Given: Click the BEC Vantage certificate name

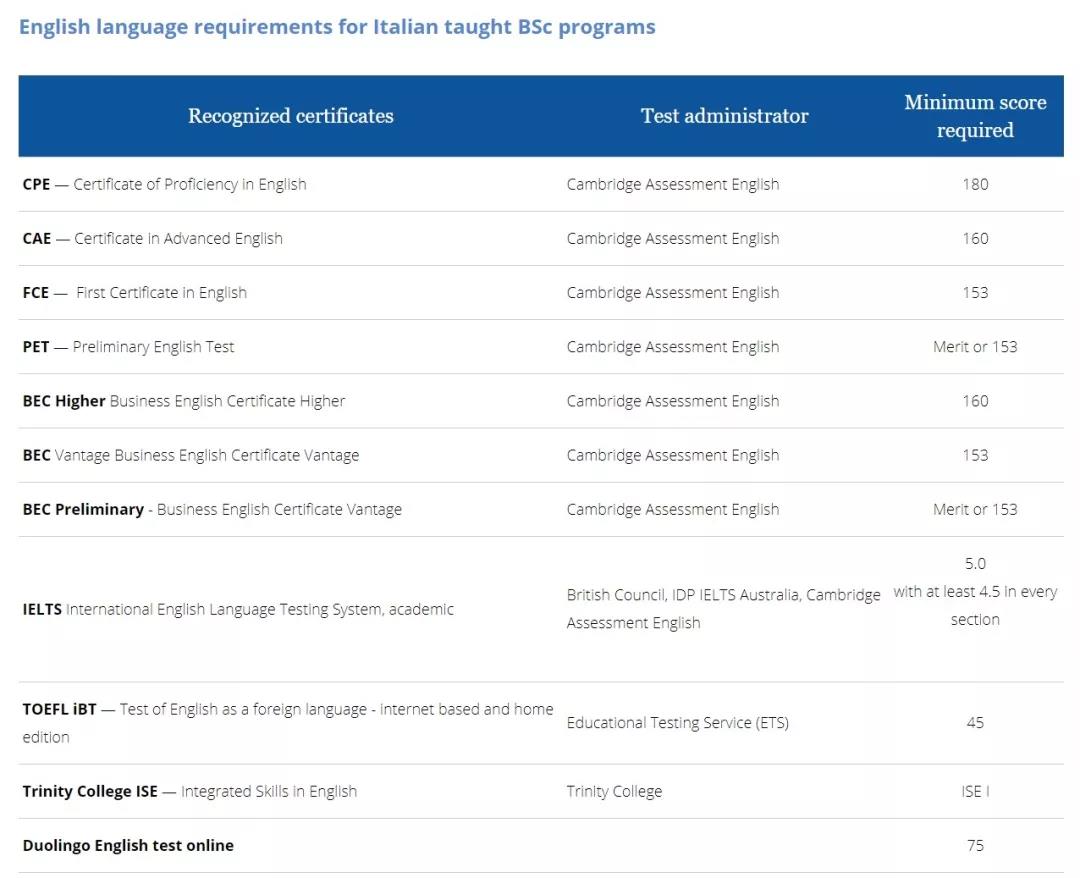Looking at the screenshot, I should pyautogui.click(x=191, y=455).
